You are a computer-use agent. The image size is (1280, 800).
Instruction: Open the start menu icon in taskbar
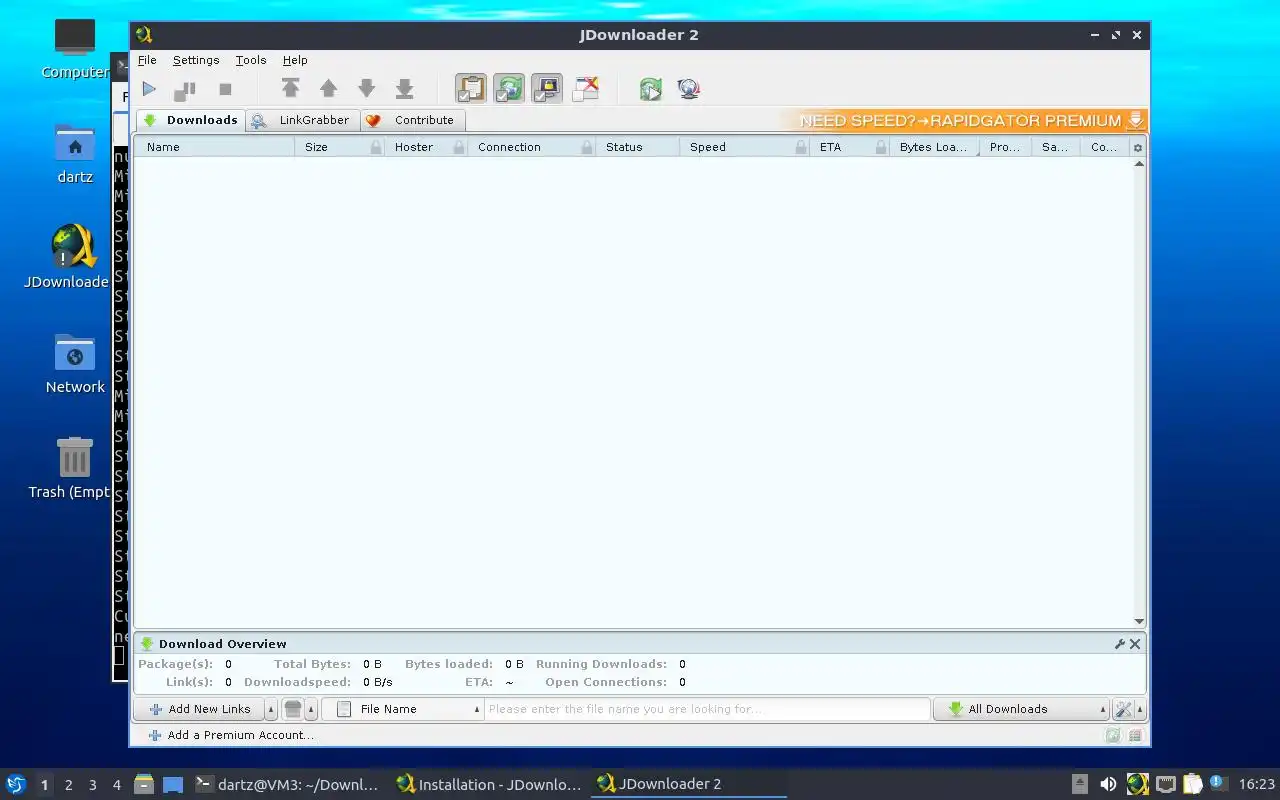[x=15, y=784]
